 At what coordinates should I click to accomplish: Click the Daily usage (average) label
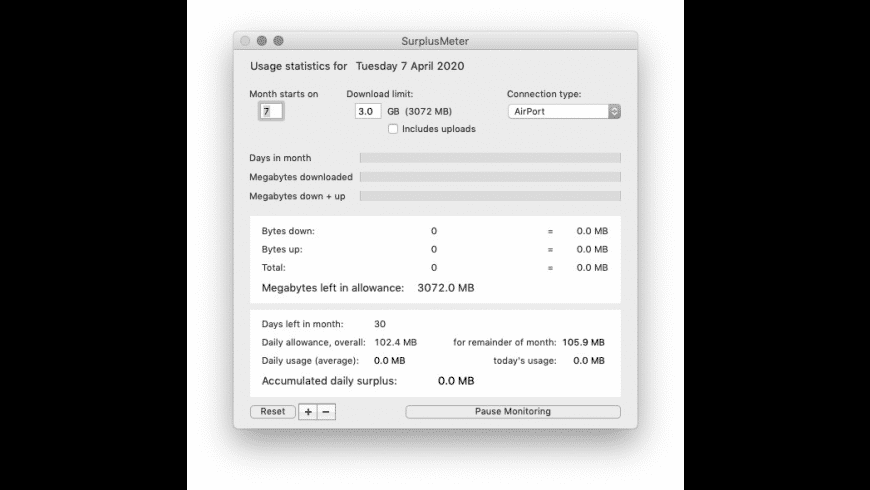310,361
